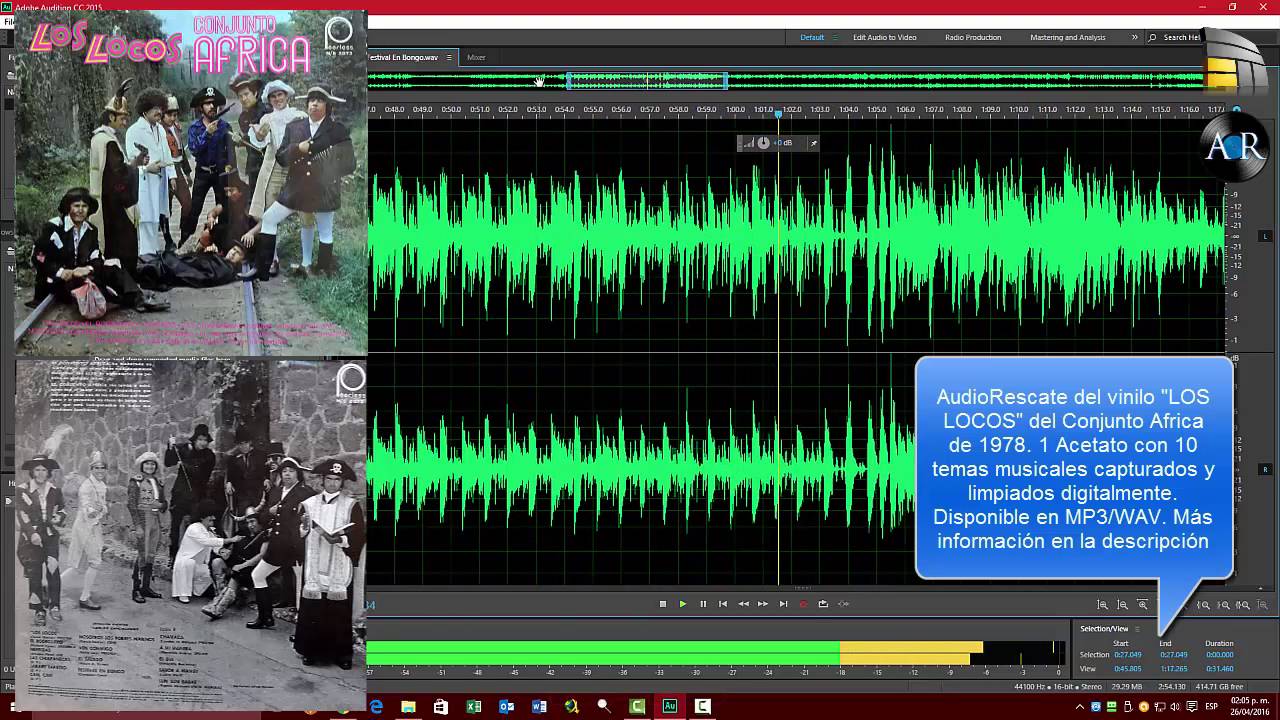Toggle the HUD pin icon
This screenshot has height=720, width=1280.
(813, 143)
